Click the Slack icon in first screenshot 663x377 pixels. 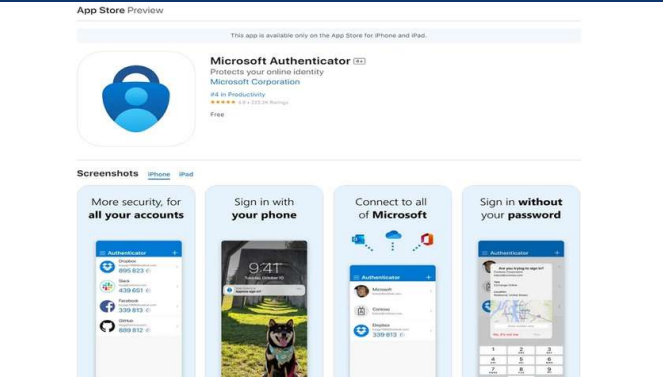coord(107,287)
